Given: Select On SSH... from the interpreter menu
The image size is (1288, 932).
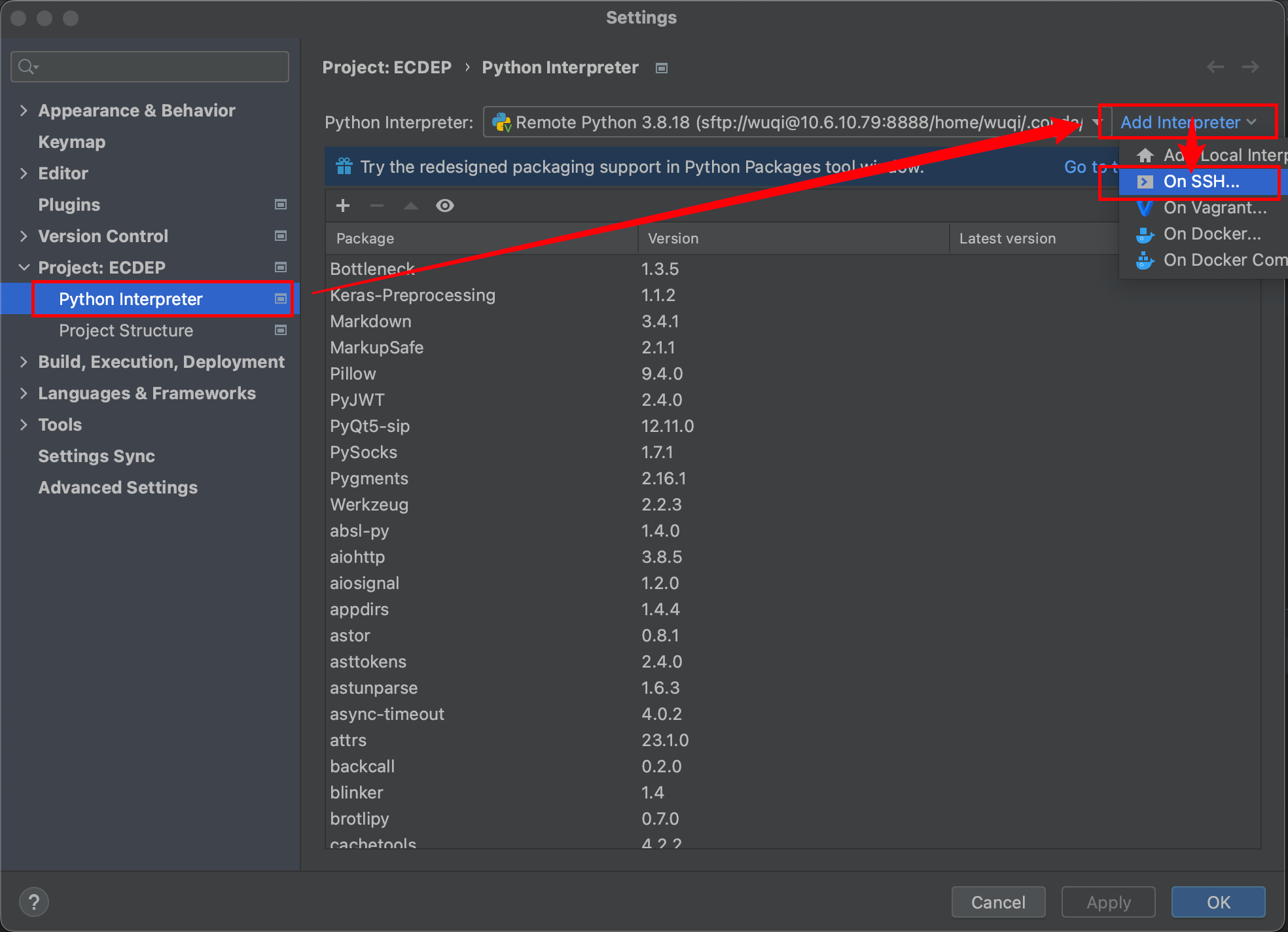Looking at the screenshot, I should pos(1200,182).
